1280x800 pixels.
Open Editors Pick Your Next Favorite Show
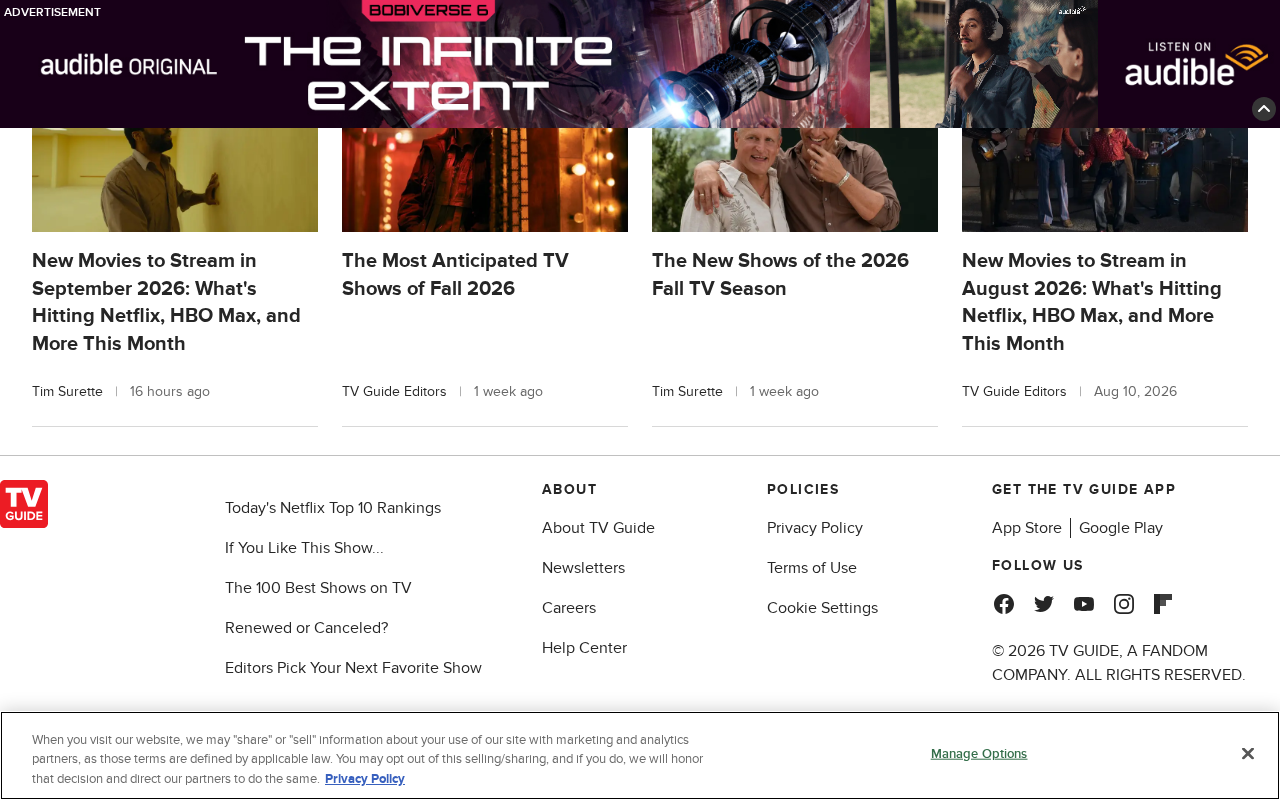coord(353,668)
